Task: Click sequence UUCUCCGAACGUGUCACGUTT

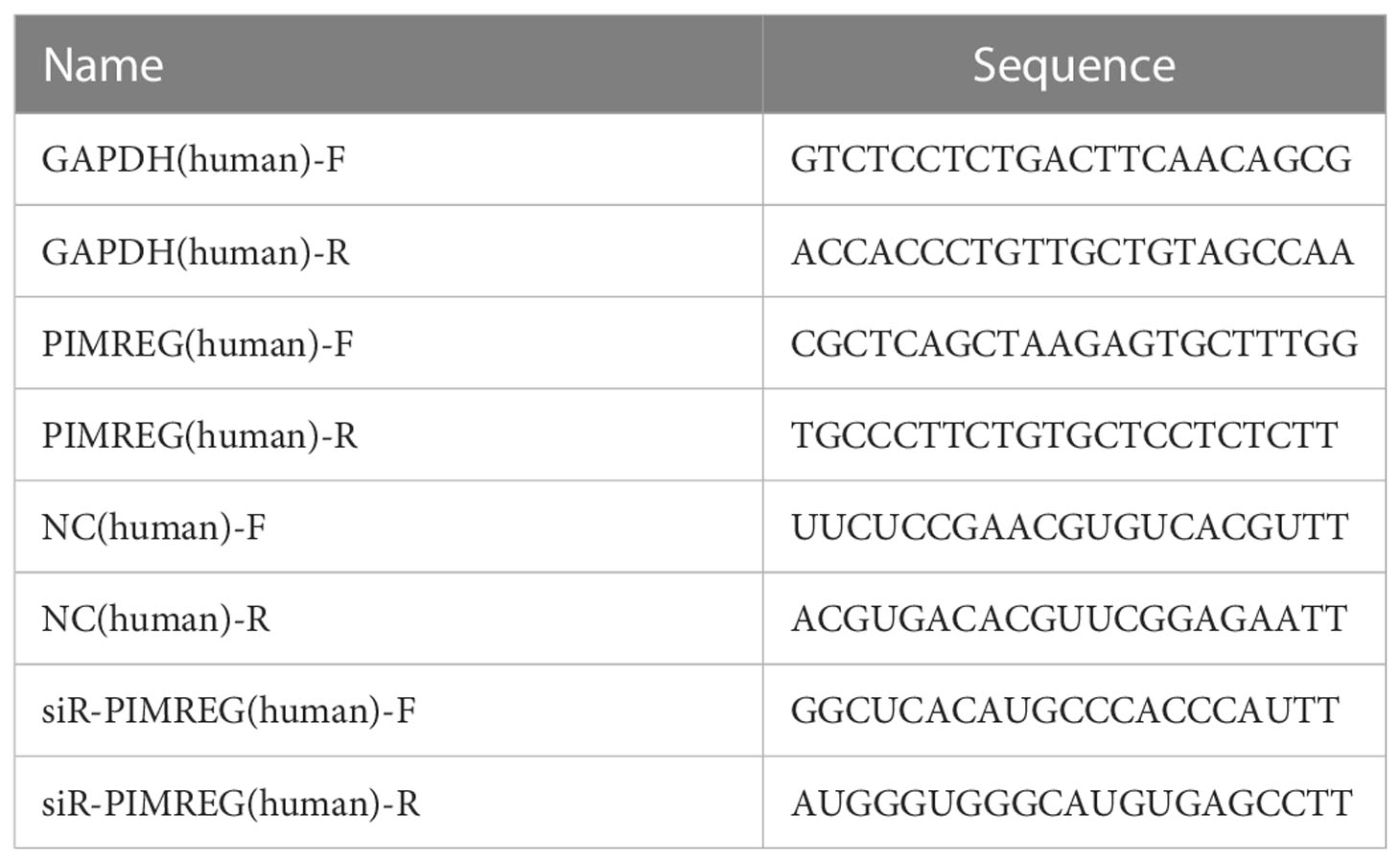Action: point(1069,527)
